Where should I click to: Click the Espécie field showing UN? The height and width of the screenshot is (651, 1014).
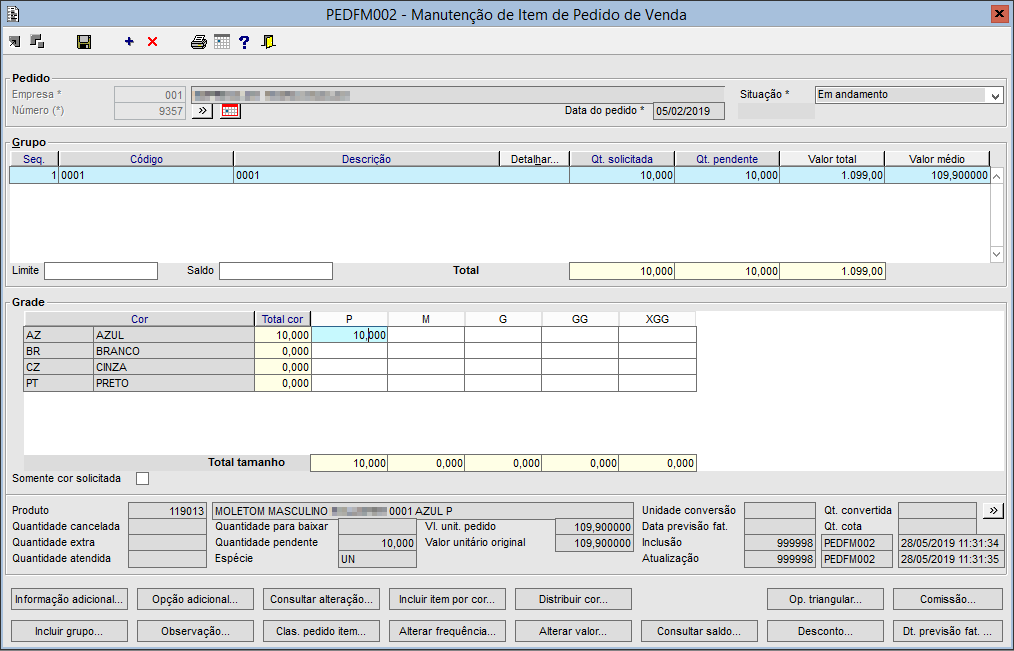[377, 559]
